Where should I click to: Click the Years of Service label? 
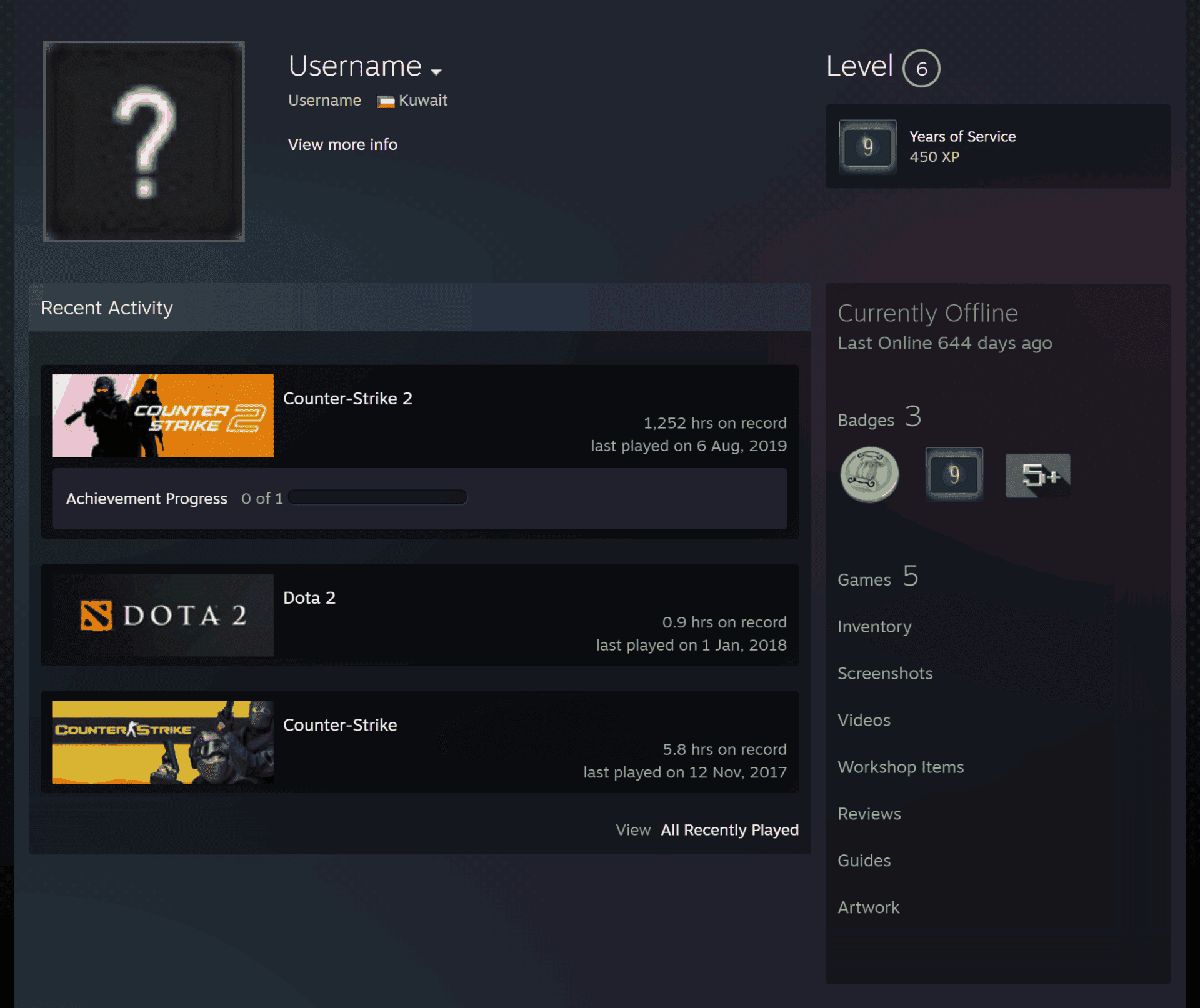pyautogui.click(x=962, y=136)
